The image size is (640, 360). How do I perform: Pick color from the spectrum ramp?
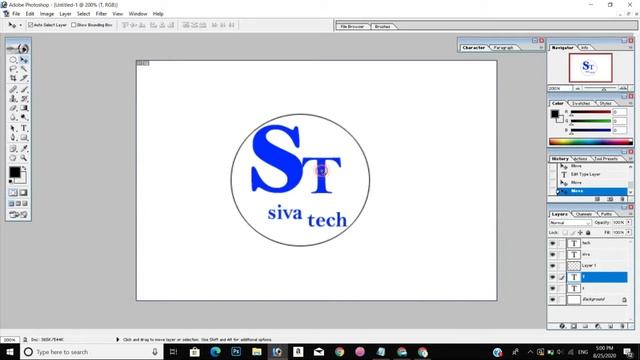[591, 142]
